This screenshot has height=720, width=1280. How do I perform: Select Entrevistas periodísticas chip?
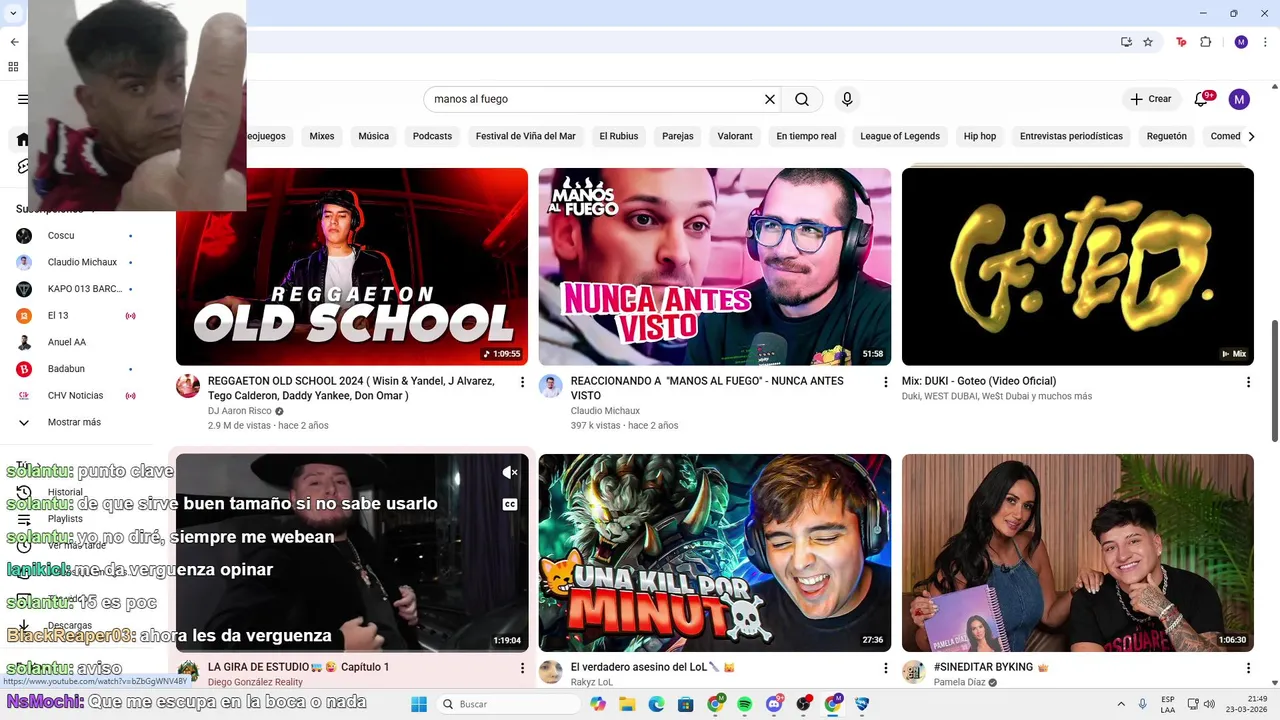[x=1071, y=136]
